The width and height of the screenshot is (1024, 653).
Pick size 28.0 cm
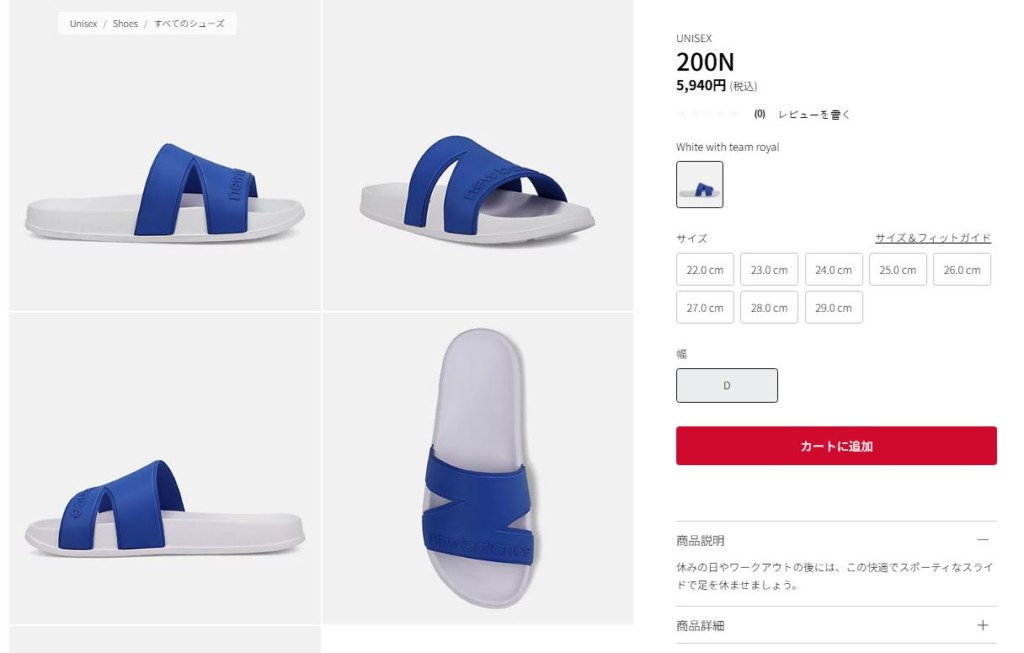[769, 308]
